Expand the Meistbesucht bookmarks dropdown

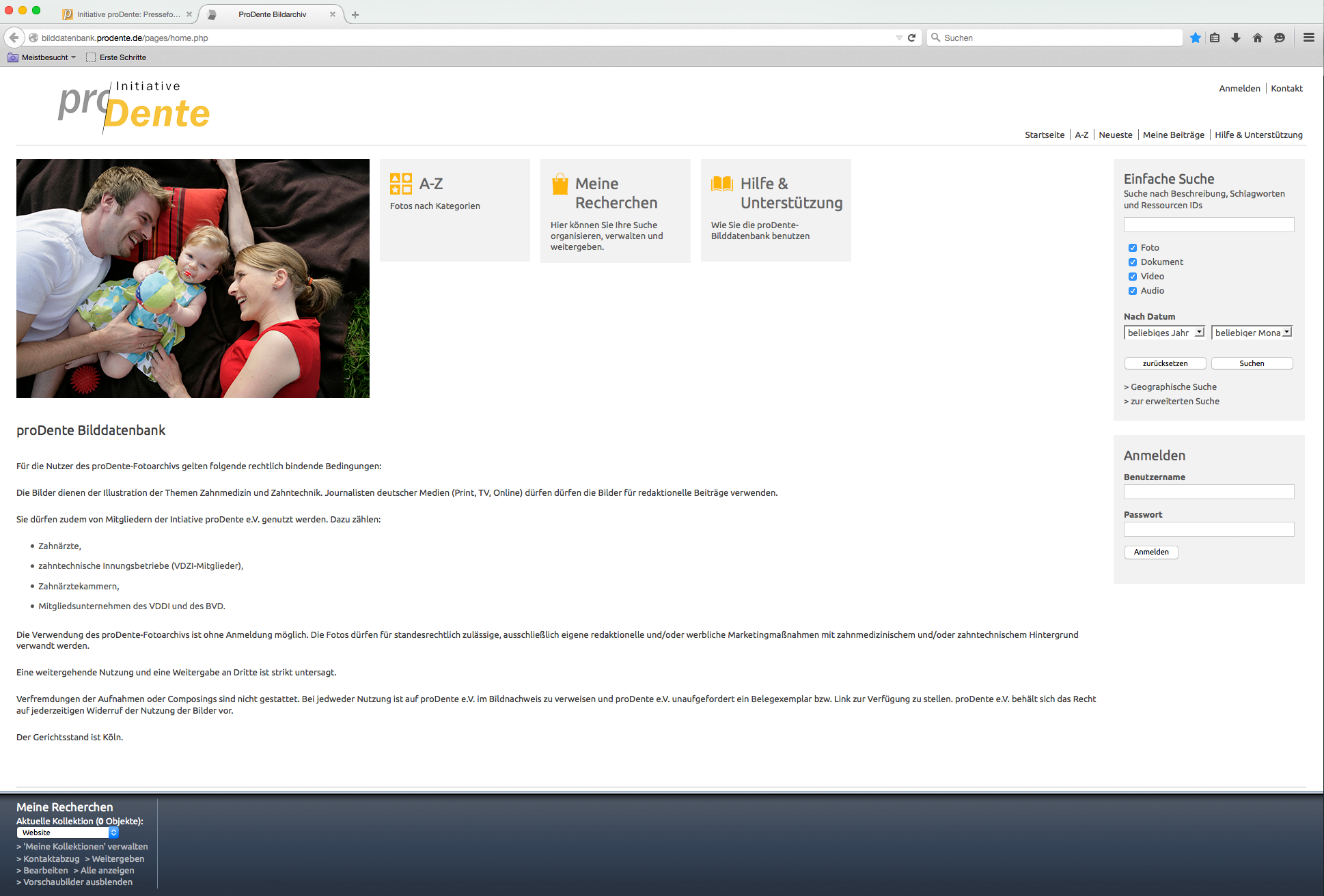(x=74, y=57)
